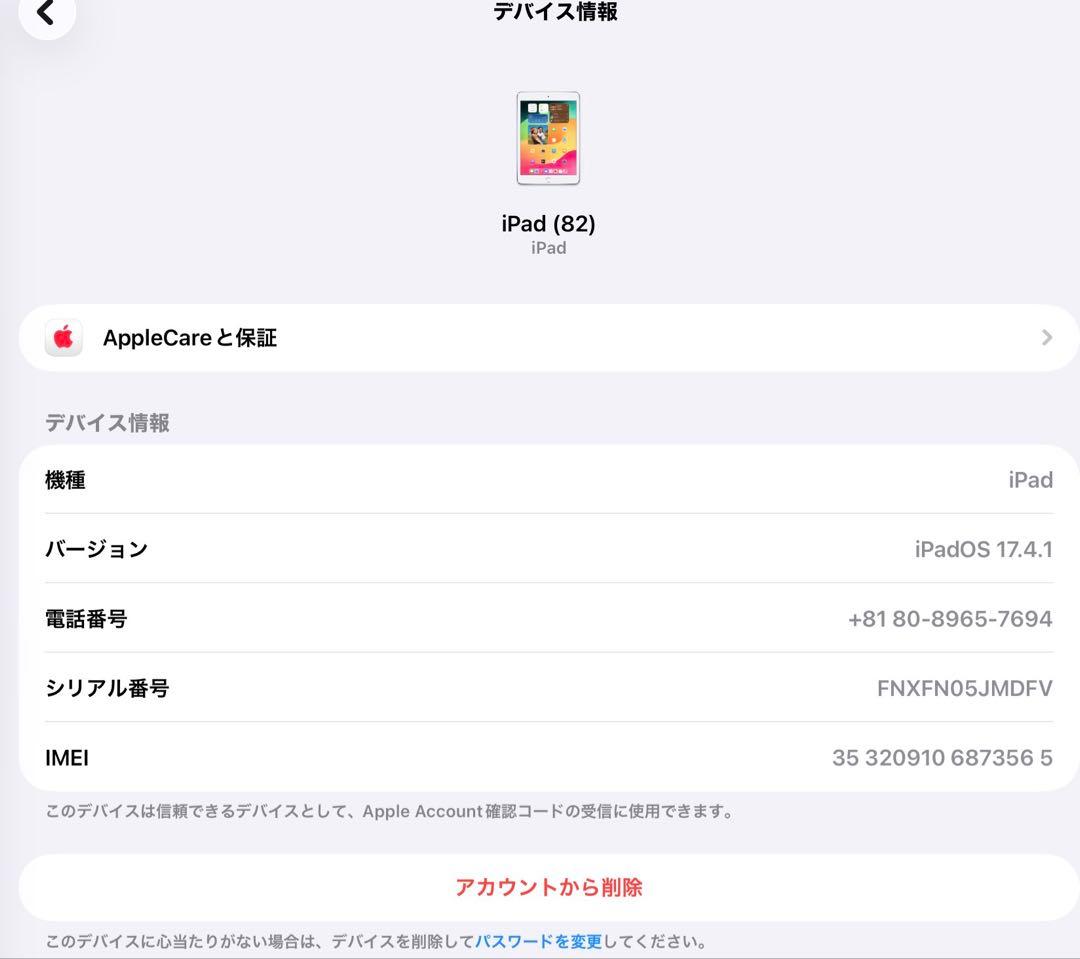Expand AppleCare row via chevron arrow
This screenshot has width=1080, height=959.
tap(1047, 338)
